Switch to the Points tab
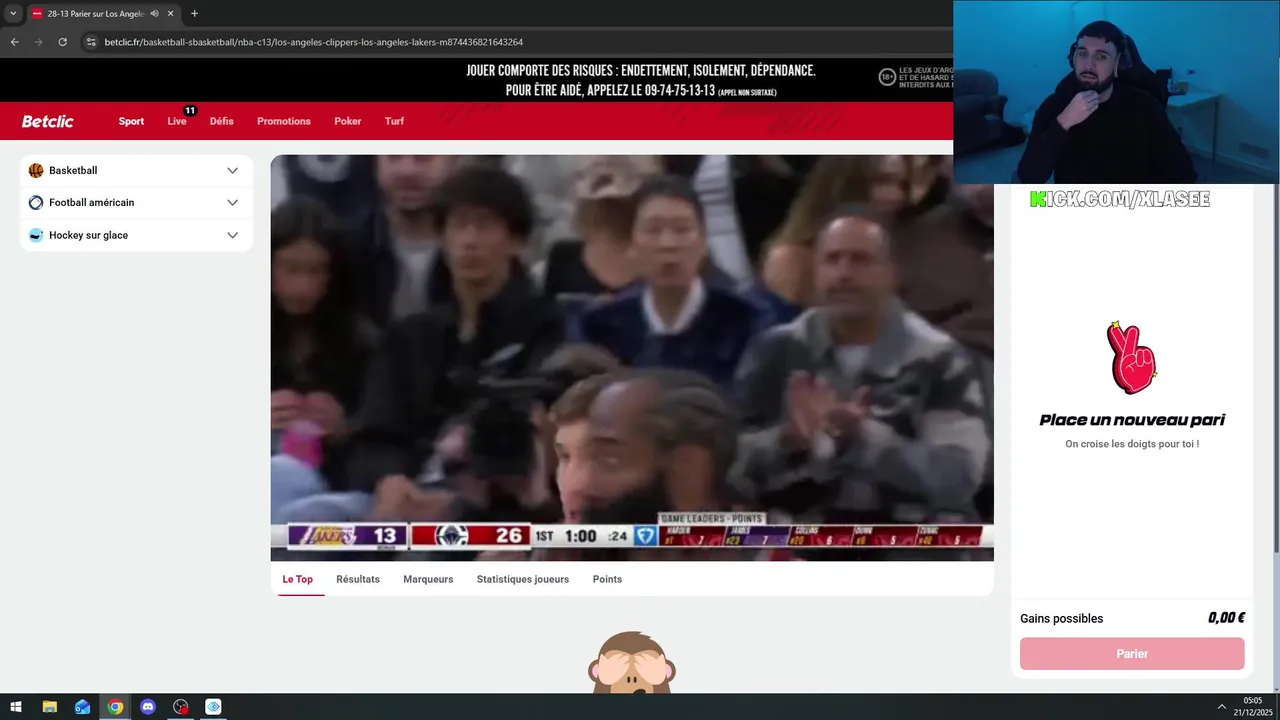Image resolution: width=1280 pixels, height=720 pixels. (x=607, y=579)
